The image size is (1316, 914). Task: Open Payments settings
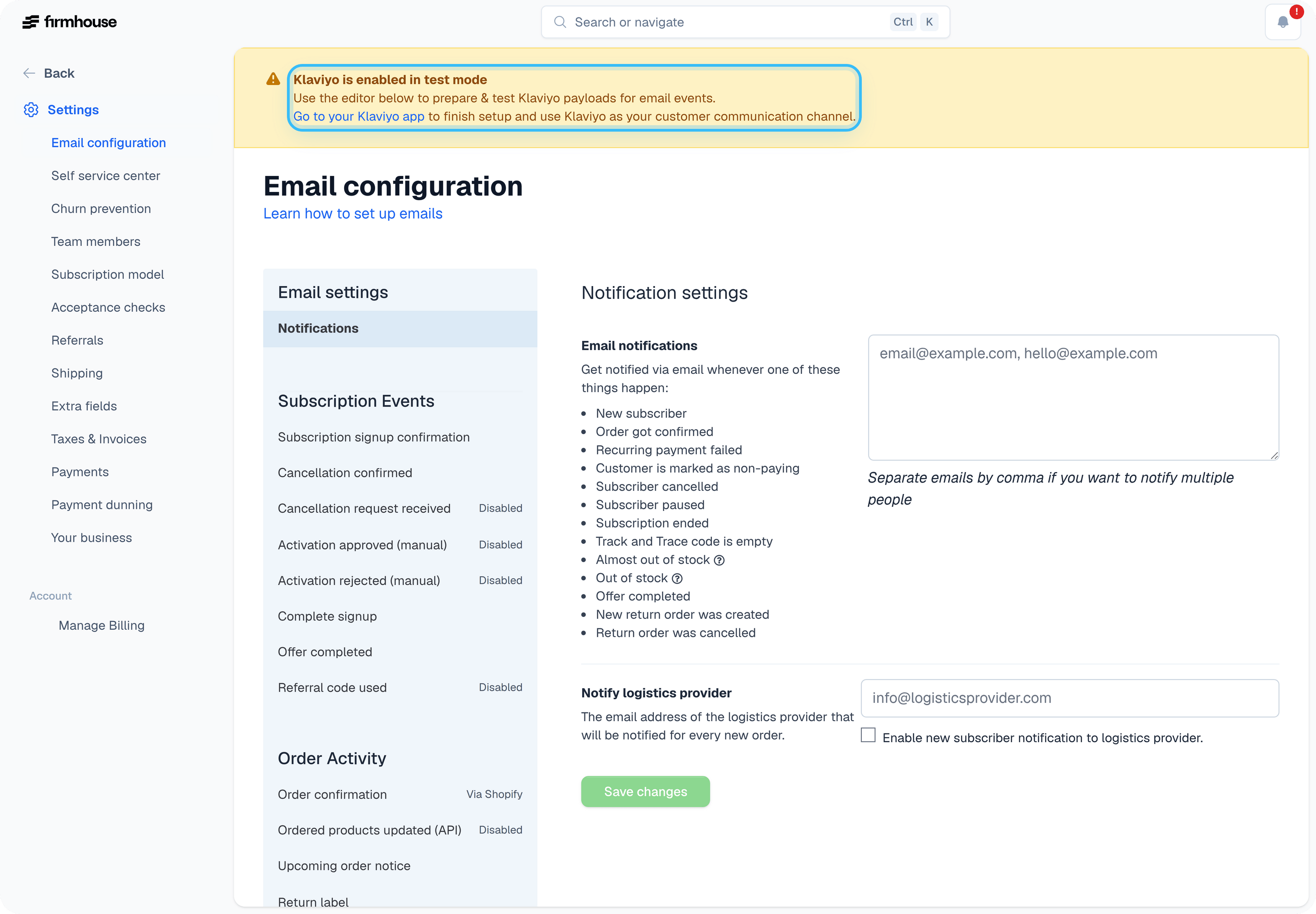click(80, 472)
